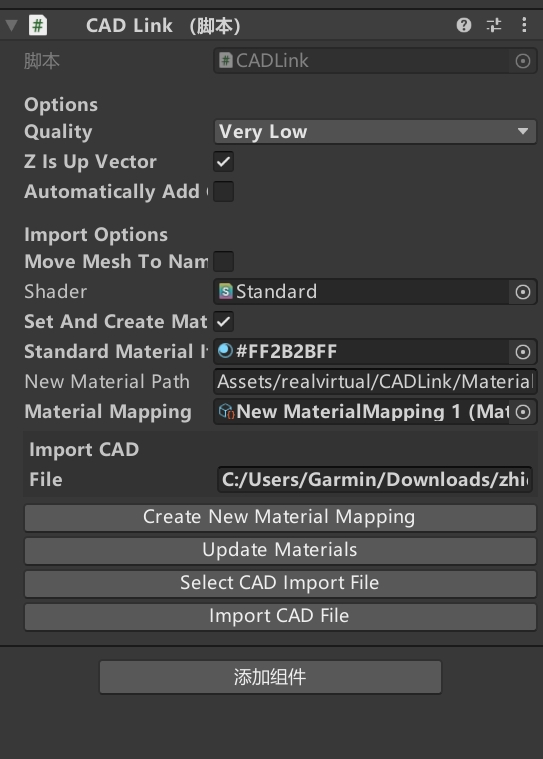543x759 pixels.
Task: Open the object picker for Shader Standard
Action: pos(523,292)
